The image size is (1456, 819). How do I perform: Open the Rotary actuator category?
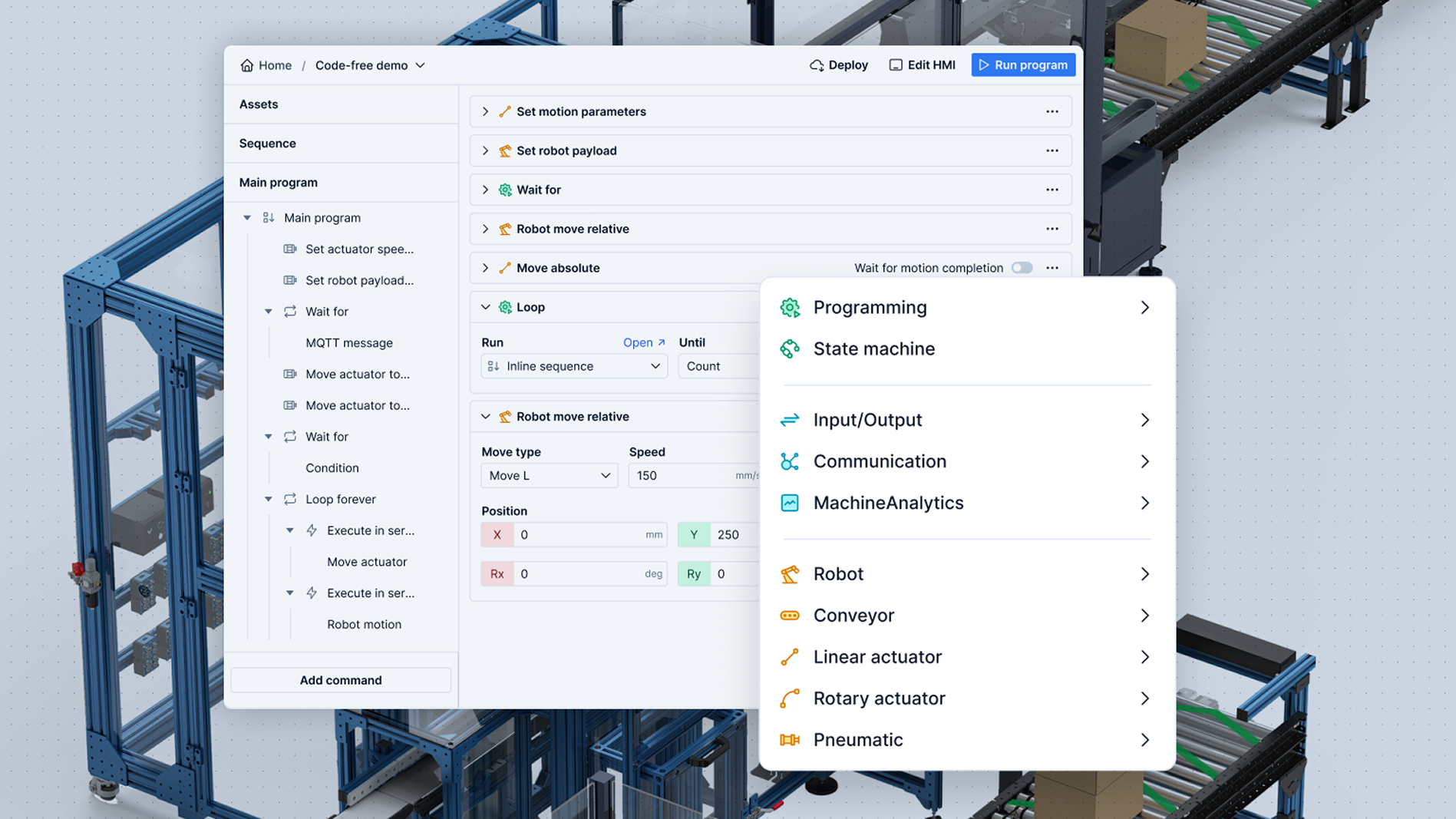pos(879,698)
